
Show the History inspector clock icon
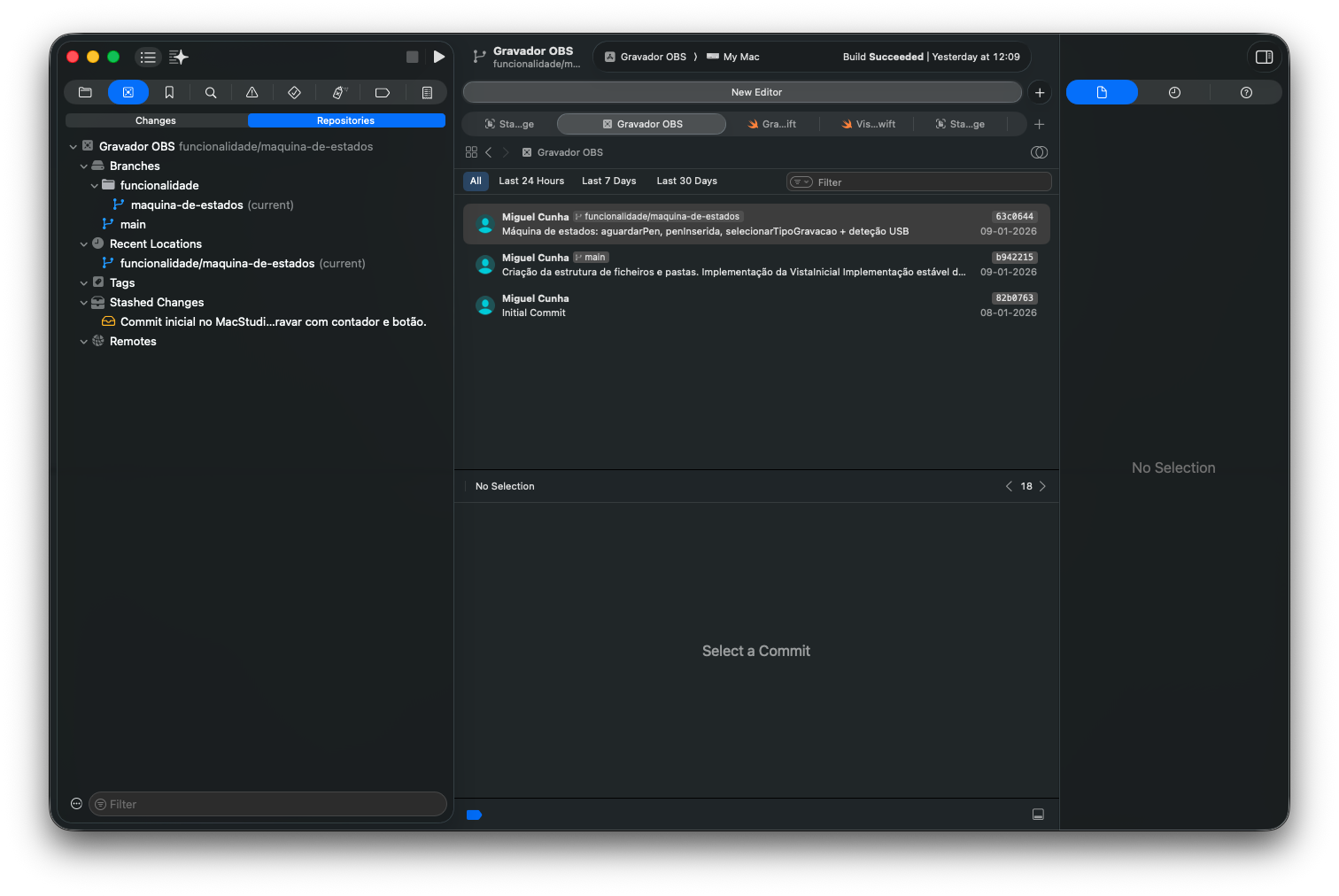[x=1174, y=92]
